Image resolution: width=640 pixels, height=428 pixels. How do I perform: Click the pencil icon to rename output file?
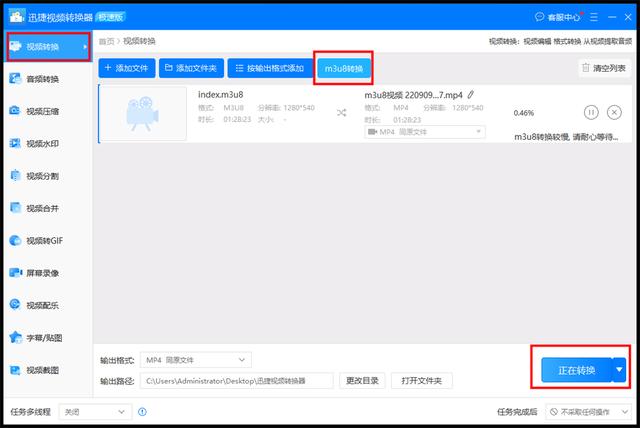[x=471, y=94]
